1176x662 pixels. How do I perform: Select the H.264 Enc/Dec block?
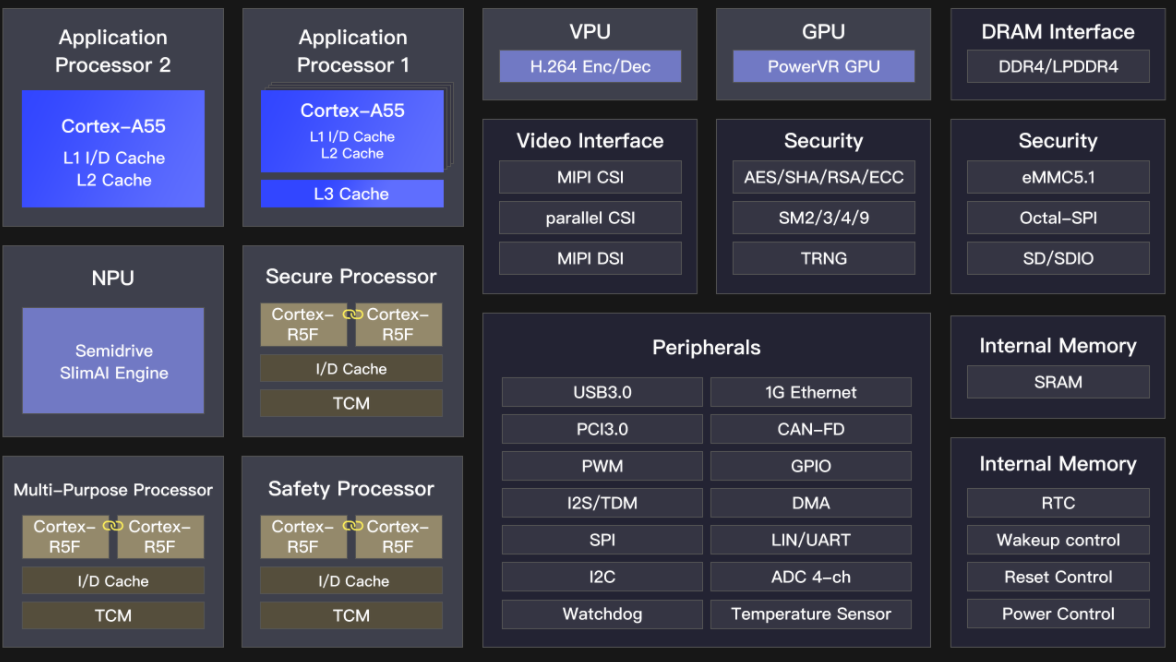590,67
